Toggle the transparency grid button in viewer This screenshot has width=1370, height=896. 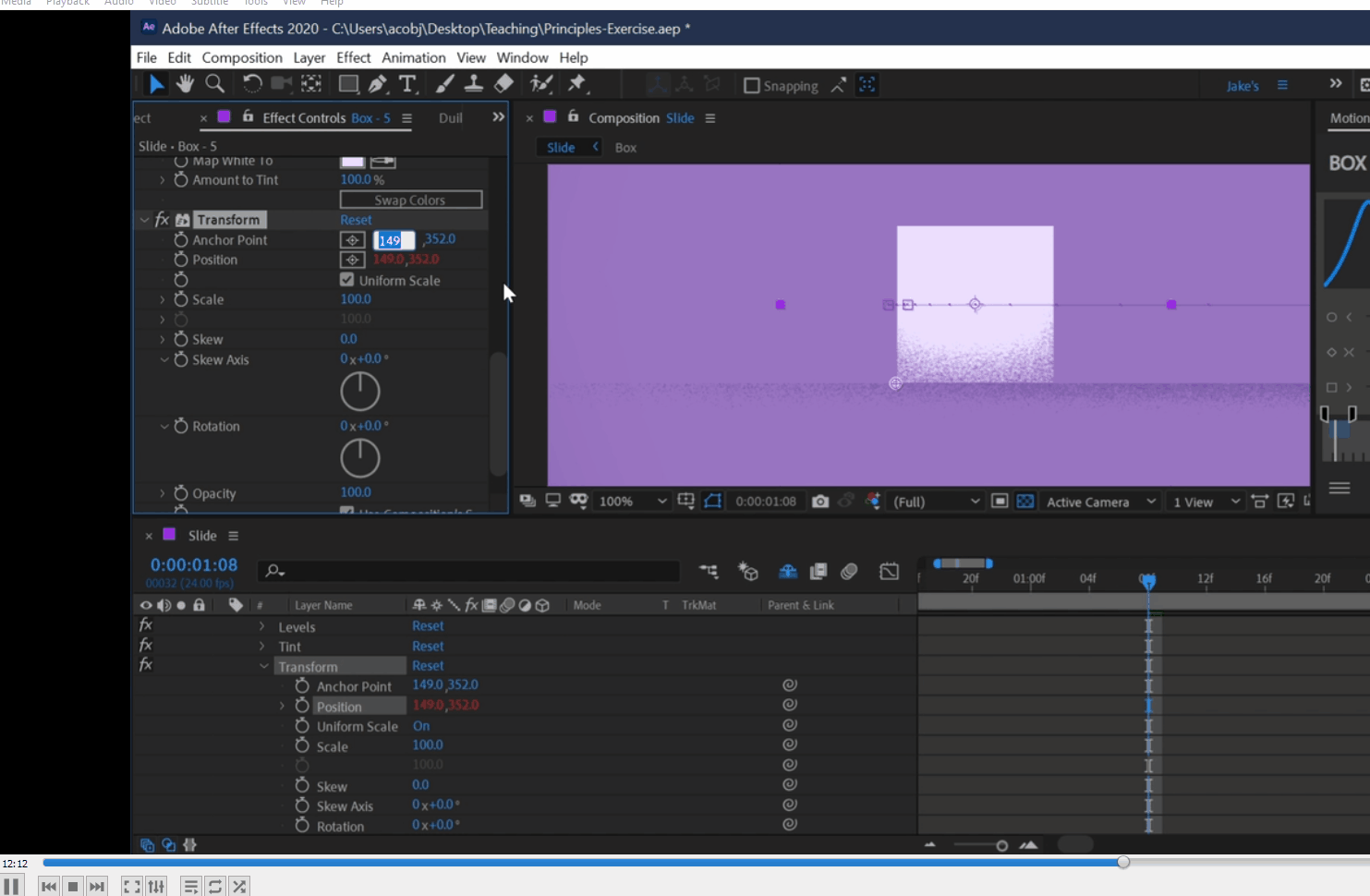coord(1025,501)
